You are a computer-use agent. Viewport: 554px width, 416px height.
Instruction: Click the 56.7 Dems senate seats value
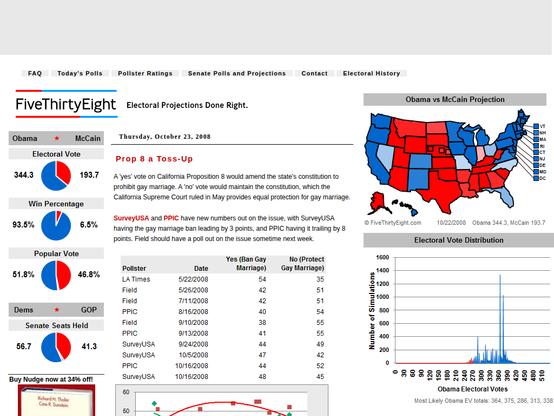24,346
